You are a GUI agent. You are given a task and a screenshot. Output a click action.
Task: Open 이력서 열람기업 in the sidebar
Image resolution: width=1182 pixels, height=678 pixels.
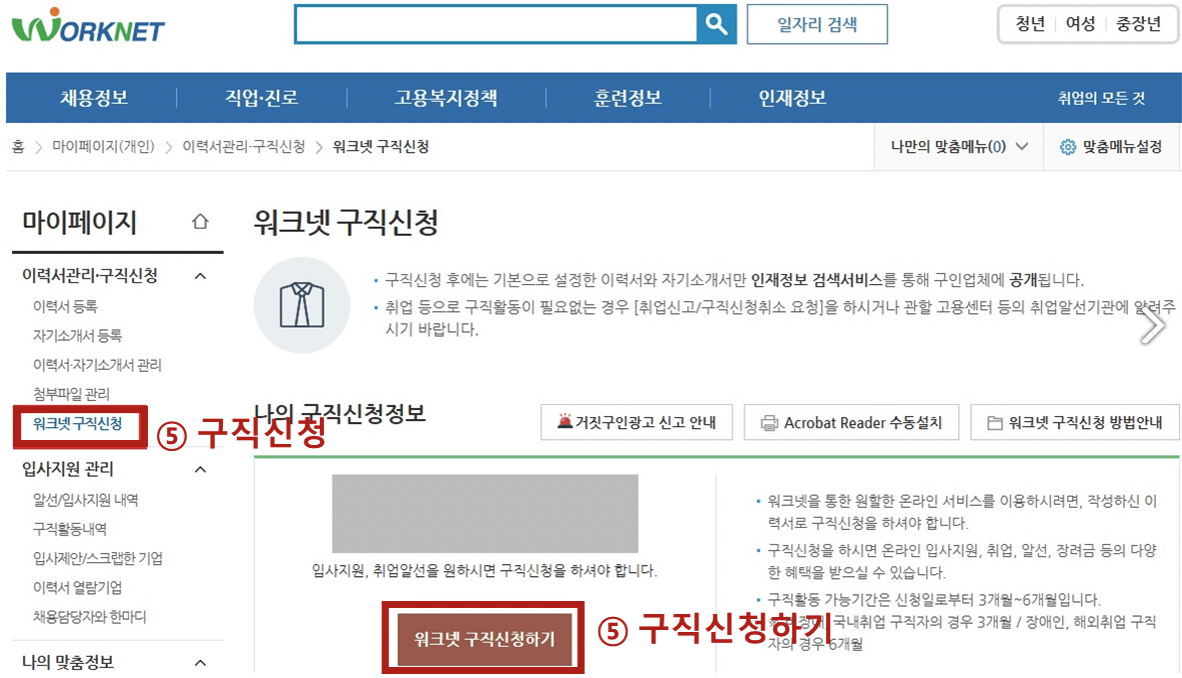click(77, 587)
